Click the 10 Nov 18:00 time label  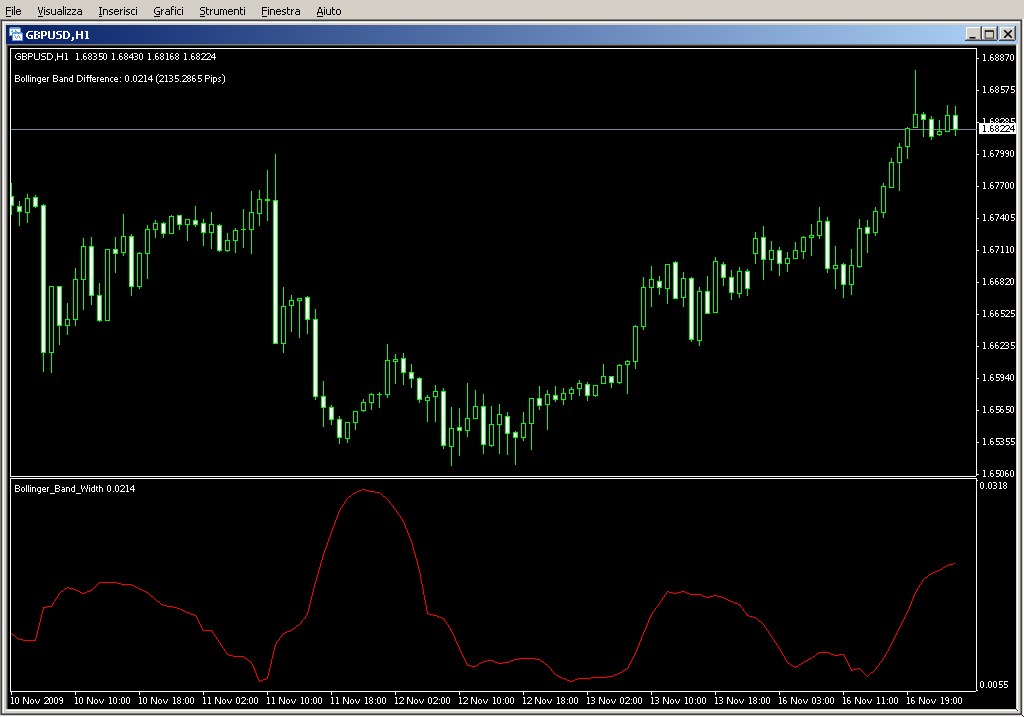coord(166,701)
